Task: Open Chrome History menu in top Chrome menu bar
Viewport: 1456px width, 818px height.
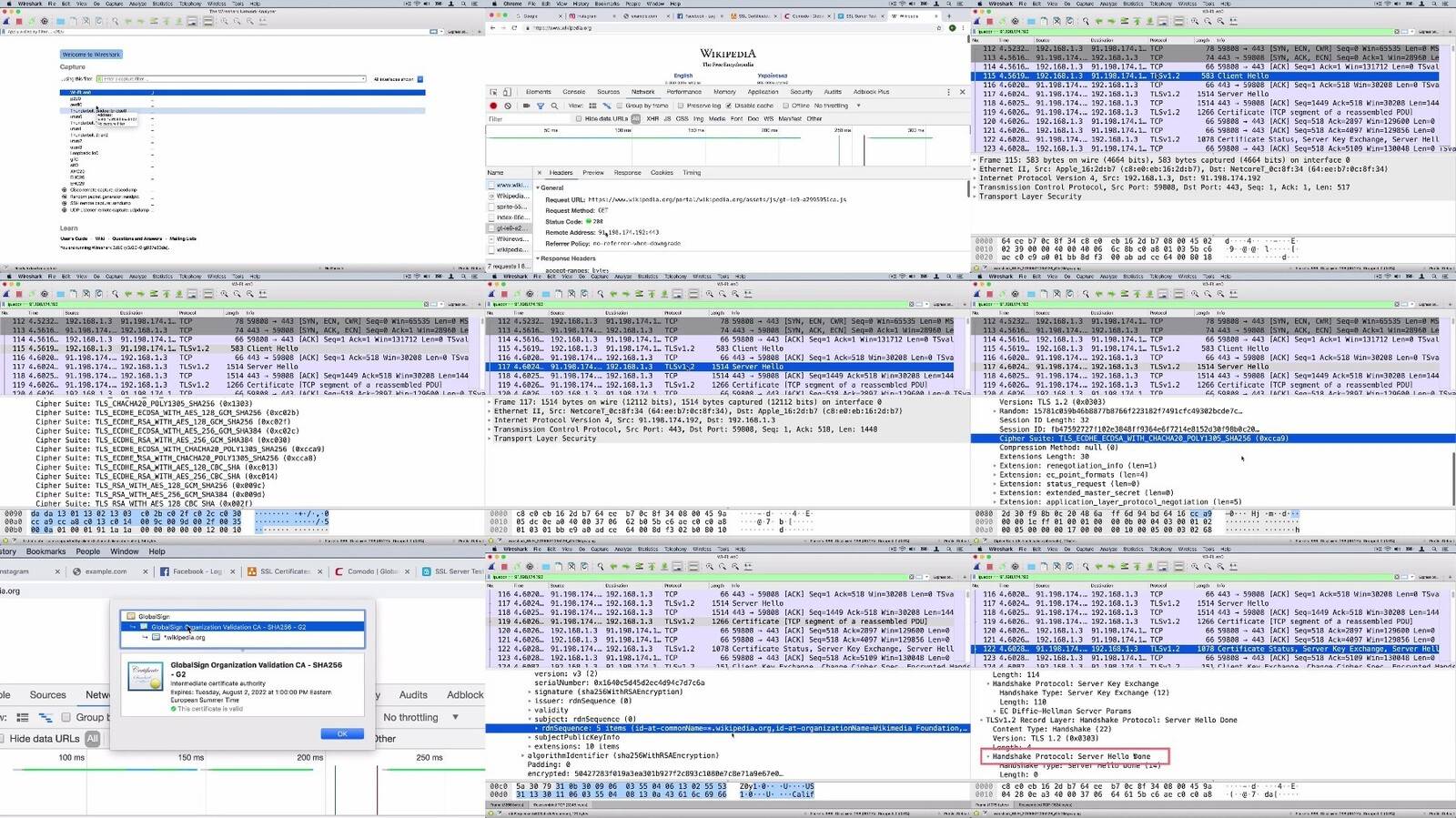Action: coord(581,4)
